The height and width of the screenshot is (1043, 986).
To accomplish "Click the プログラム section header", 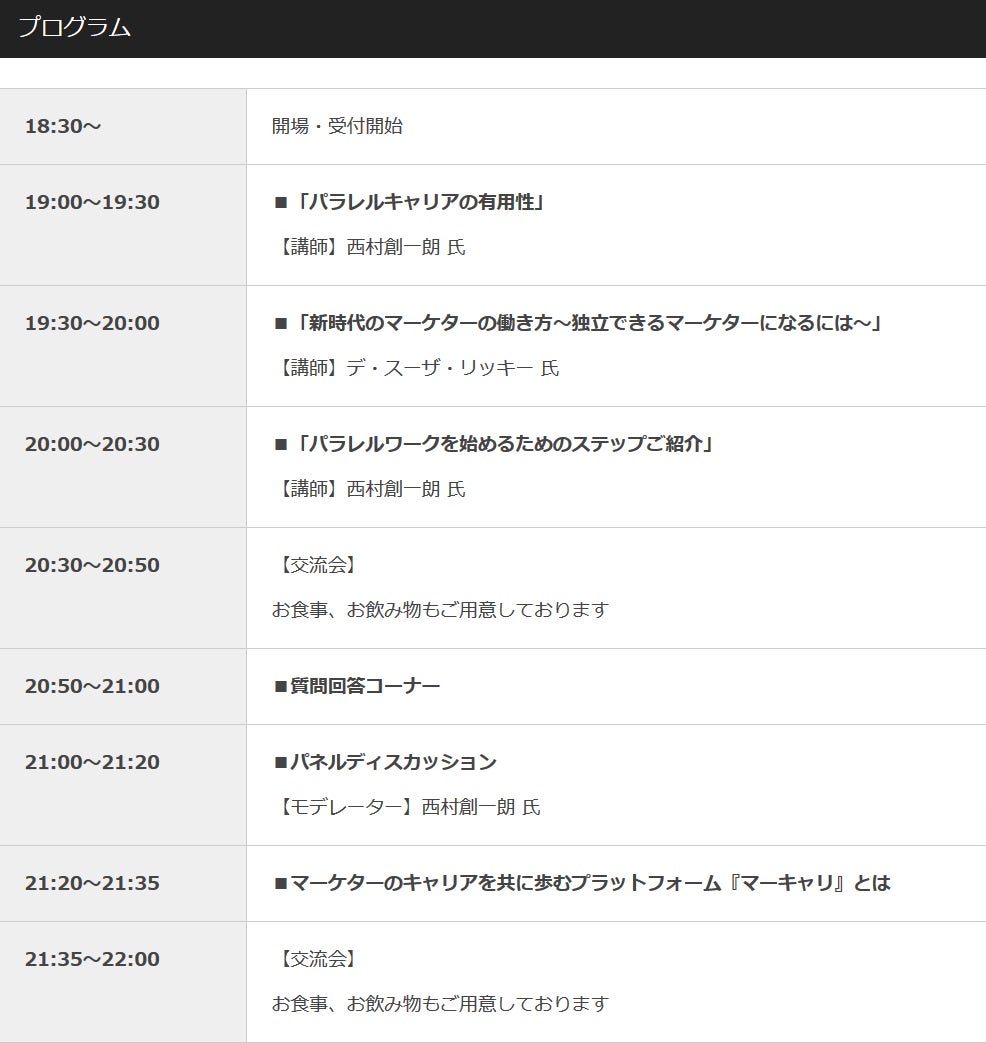I will [75, 28].
